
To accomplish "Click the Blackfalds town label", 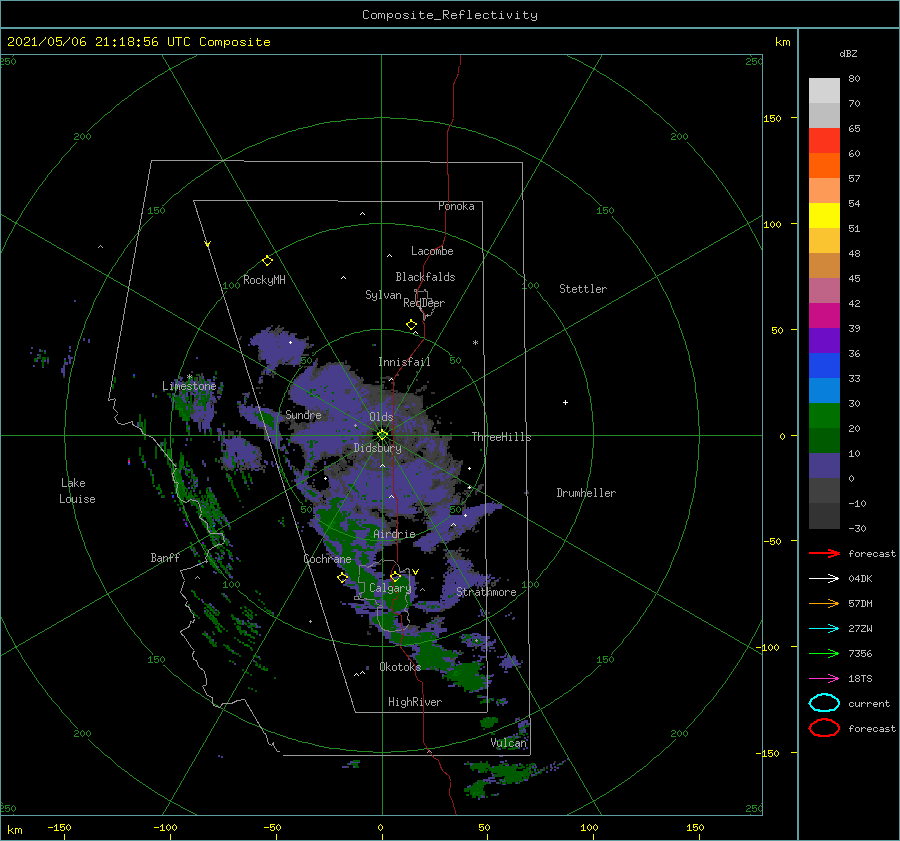I will click(425, 277).
